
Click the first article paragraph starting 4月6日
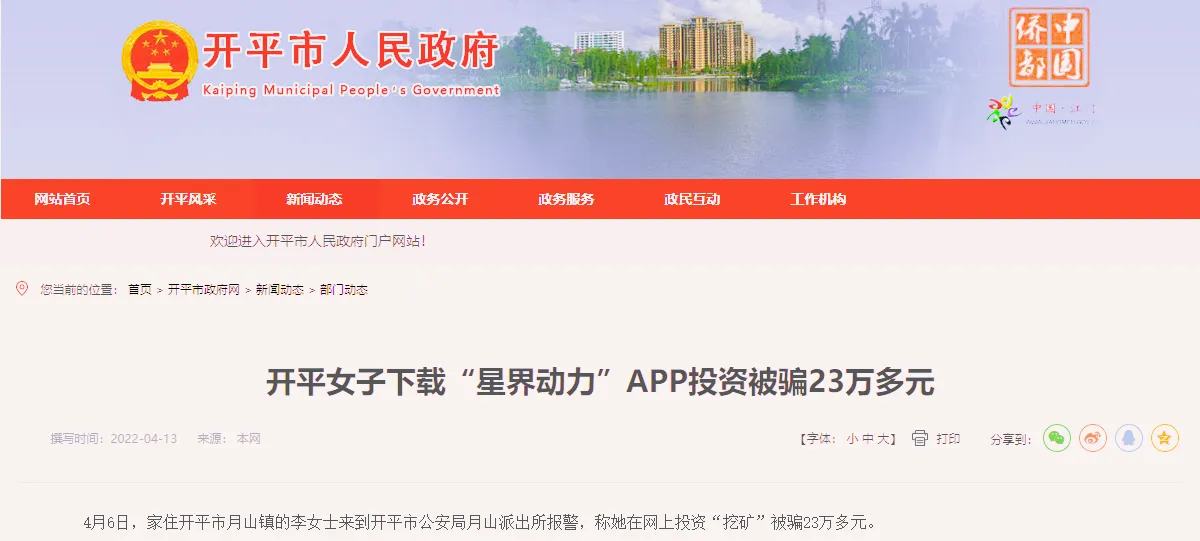pos(480,523)
